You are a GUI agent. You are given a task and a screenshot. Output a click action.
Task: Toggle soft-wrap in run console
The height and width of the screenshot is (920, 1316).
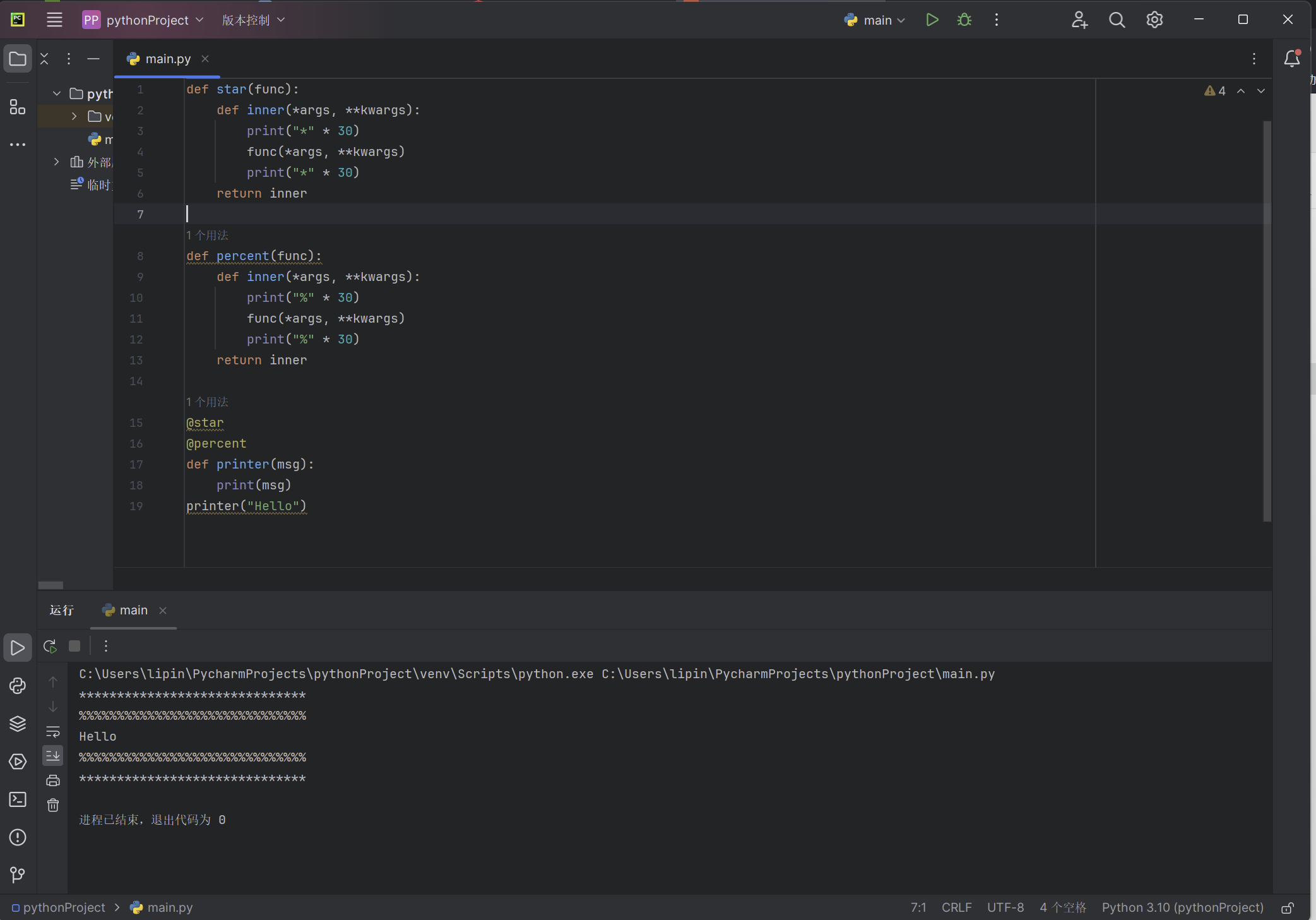53,731
